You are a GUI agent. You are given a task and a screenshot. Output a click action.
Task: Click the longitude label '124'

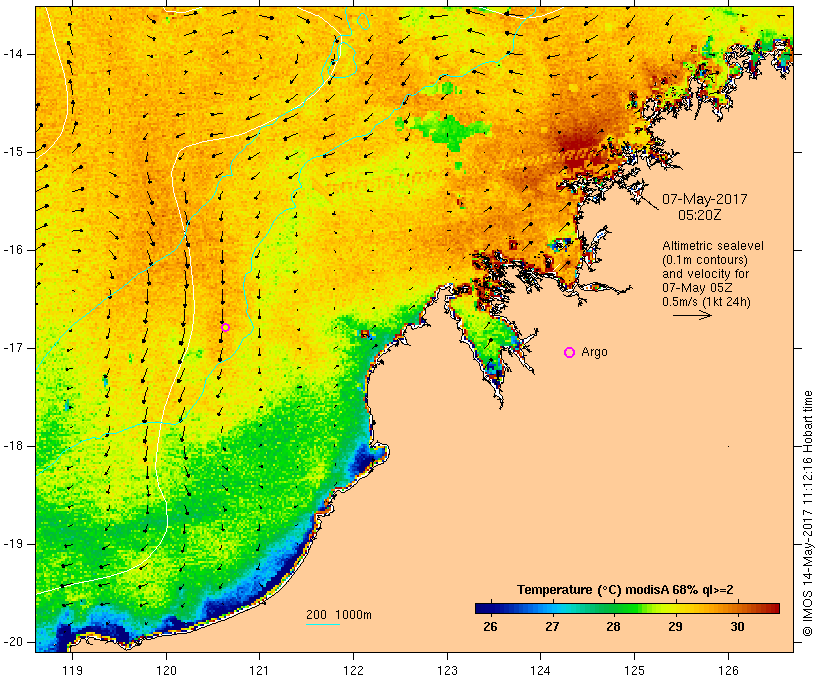tap(541, 670)
